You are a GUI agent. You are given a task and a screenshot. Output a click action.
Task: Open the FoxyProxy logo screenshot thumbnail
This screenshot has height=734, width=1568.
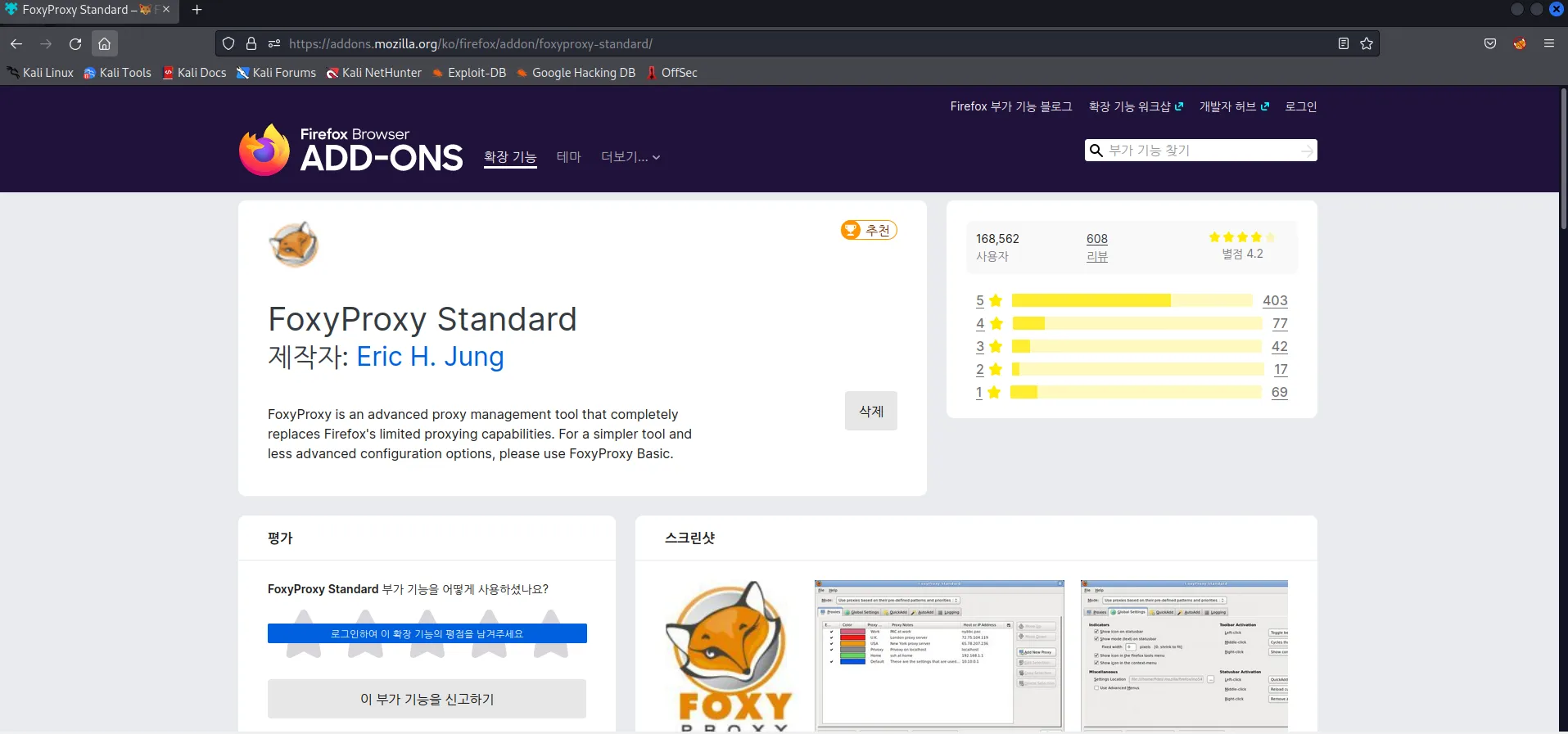pos(730,656)
